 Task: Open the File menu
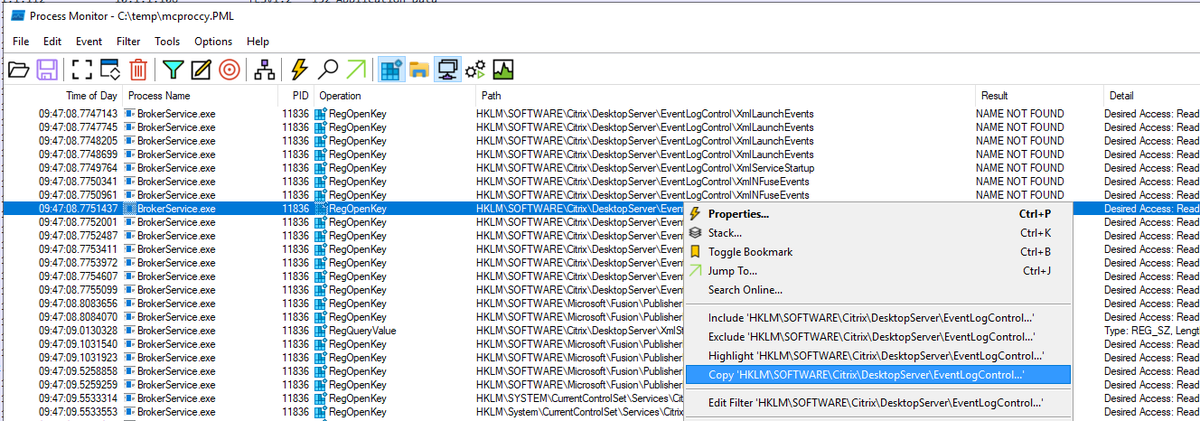pyautogui.click(x=21, y=41)
